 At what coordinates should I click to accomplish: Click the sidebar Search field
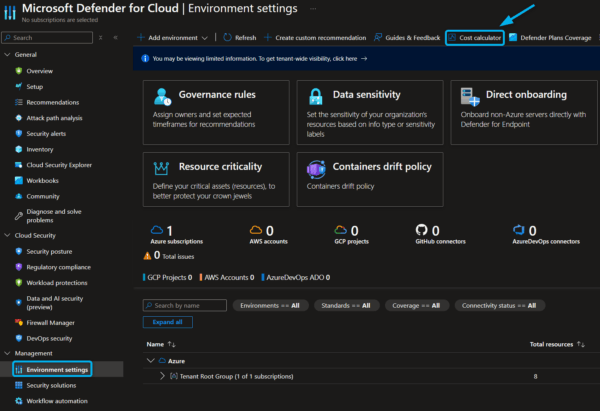(x=47, y=38)
